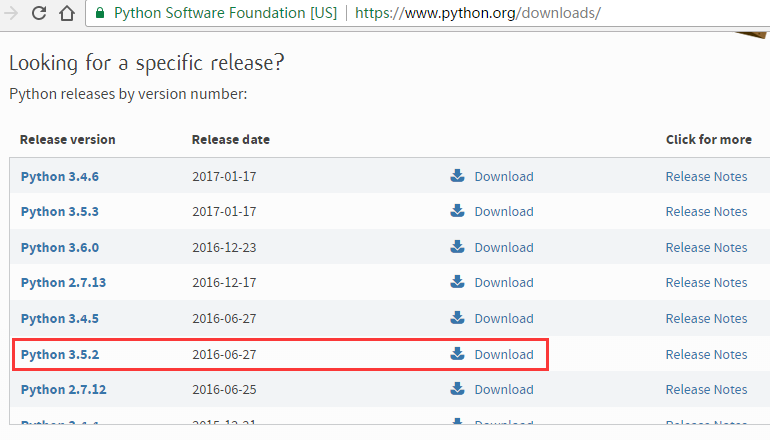770x440 pixels.
Task: Click the 2016-12-23 release date
Action: (224, 248)
